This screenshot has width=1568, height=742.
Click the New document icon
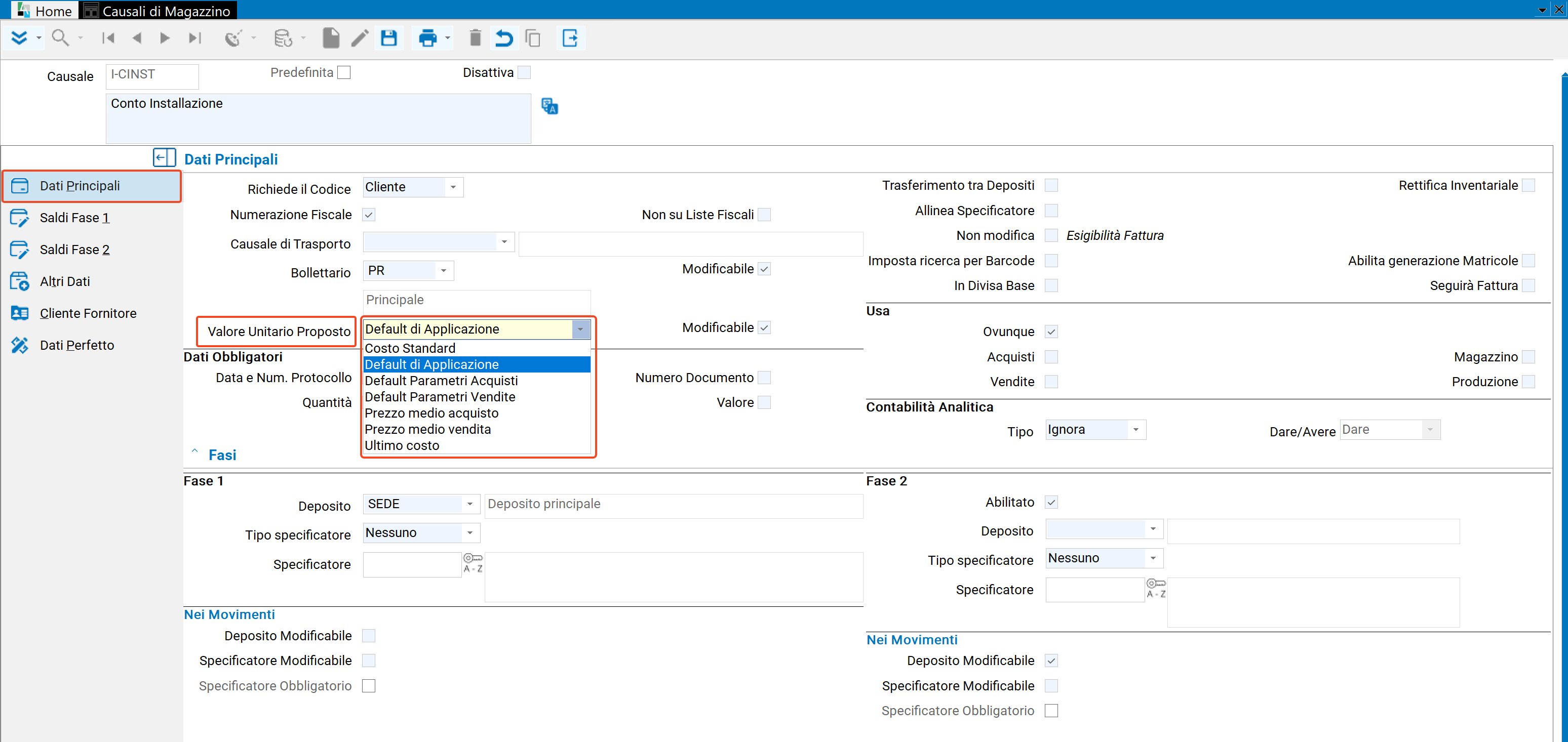tap(331, 38)
